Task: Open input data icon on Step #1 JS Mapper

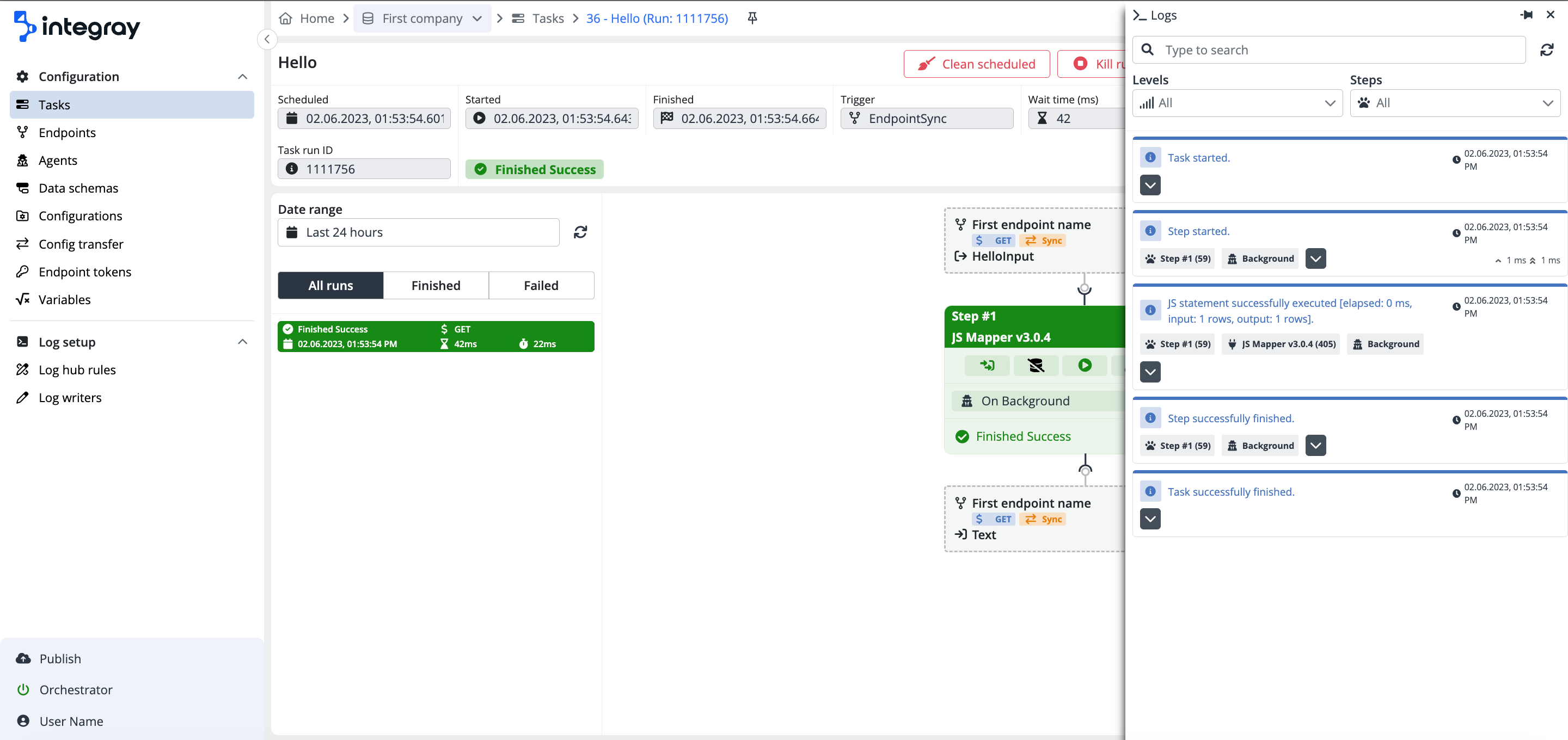Action: [987, 365]
